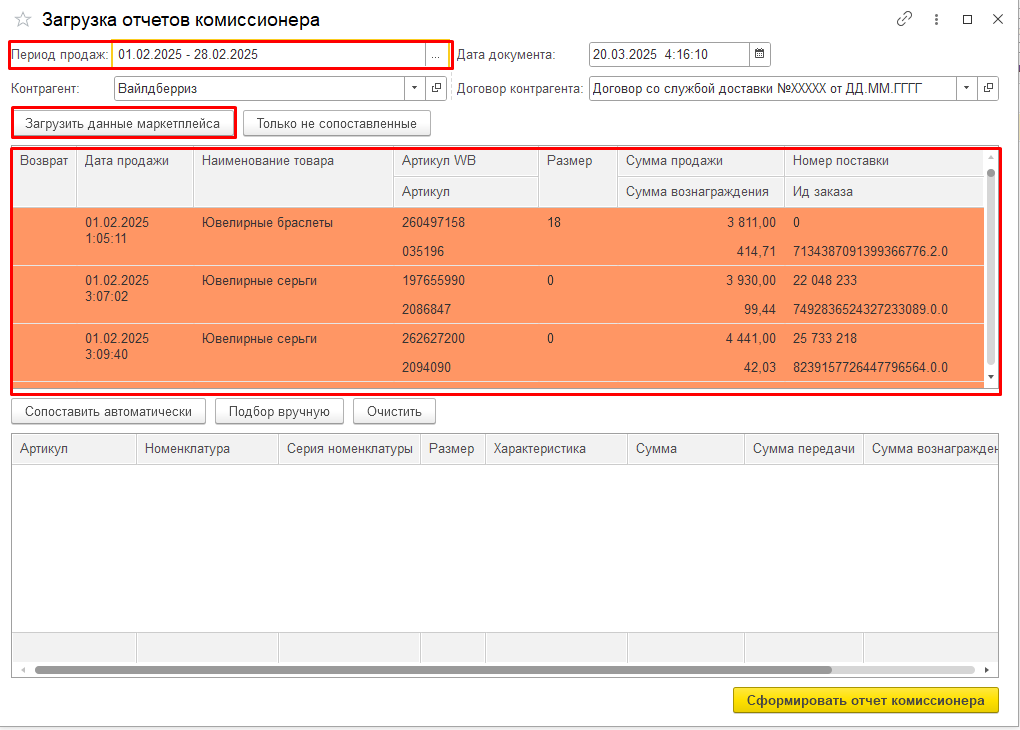Click upper table scroll down arrow
Viewport: 1020px width, 730px height.
pos(991,377)
